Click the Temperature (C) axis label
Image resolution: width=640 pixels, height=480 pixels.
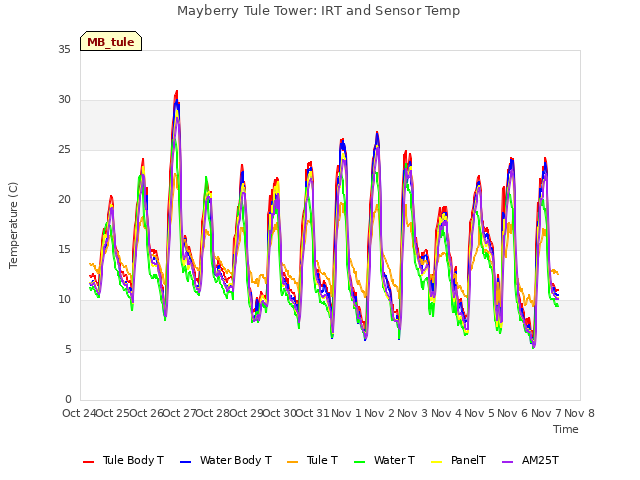(13, 225)
